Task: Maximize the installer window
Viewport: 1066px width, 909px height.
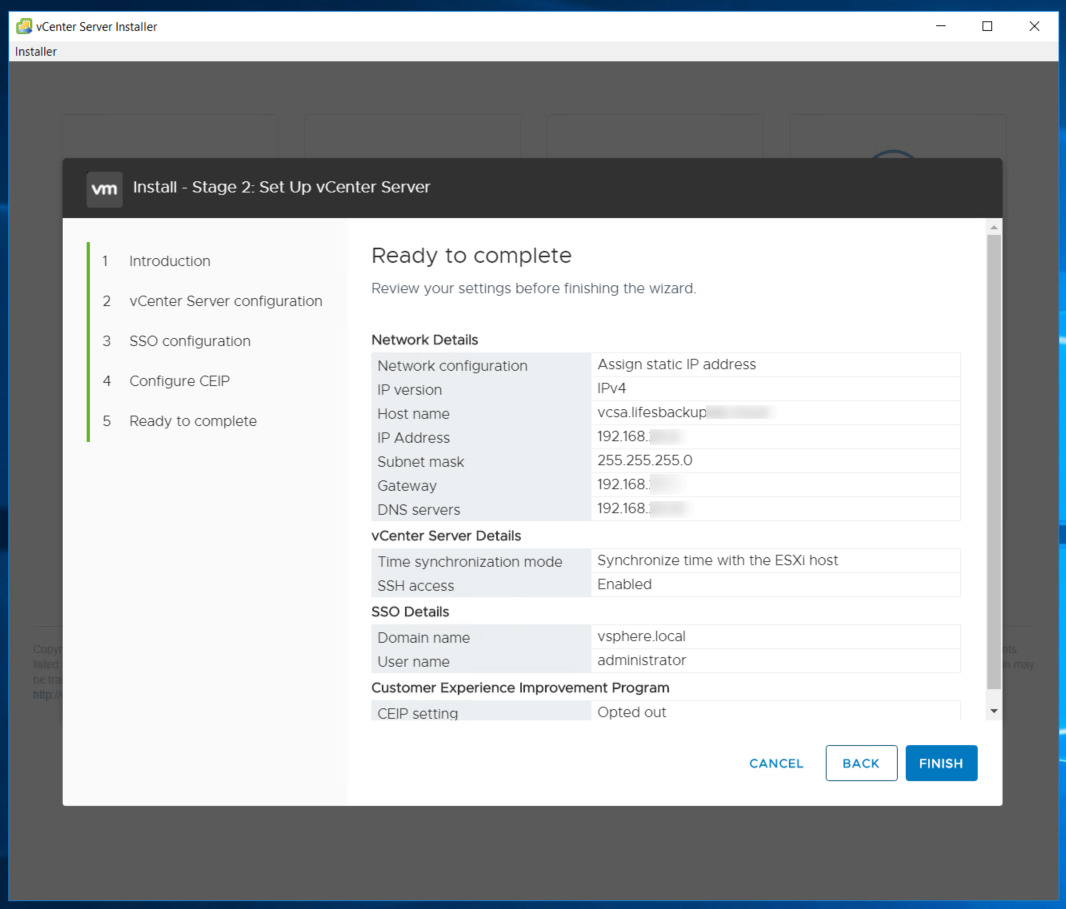Action: pos(987,26)
